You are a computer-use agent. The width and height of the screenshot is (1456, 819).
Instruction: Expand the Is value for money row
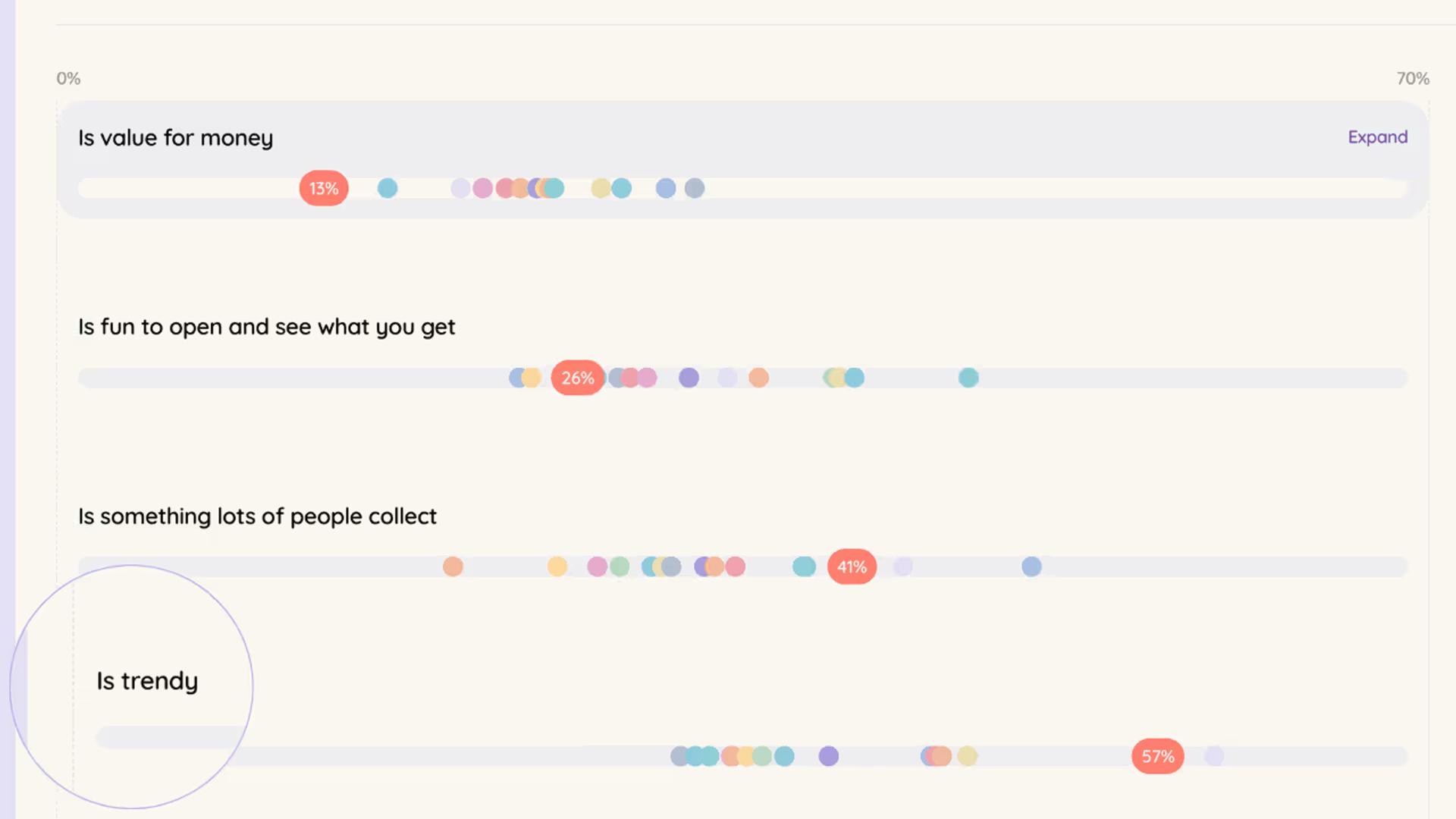click(x=1377, y=137)
